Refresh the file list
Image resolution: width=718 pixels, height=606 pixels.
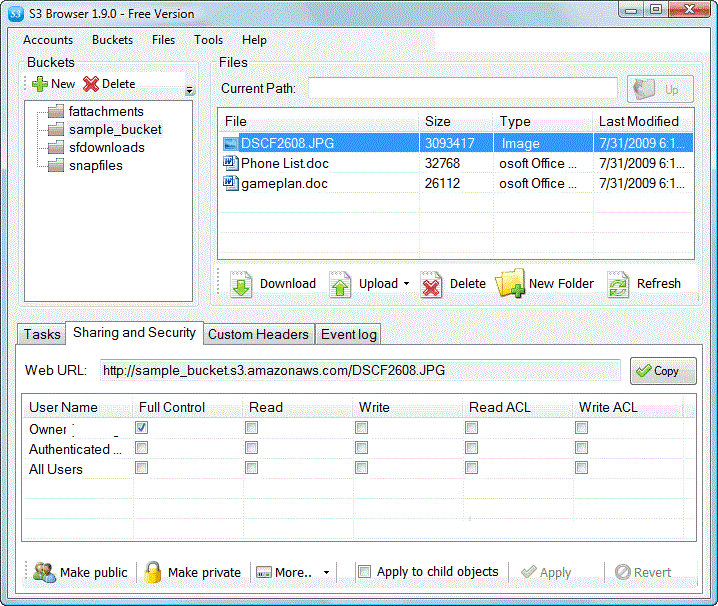coord(619,284)
